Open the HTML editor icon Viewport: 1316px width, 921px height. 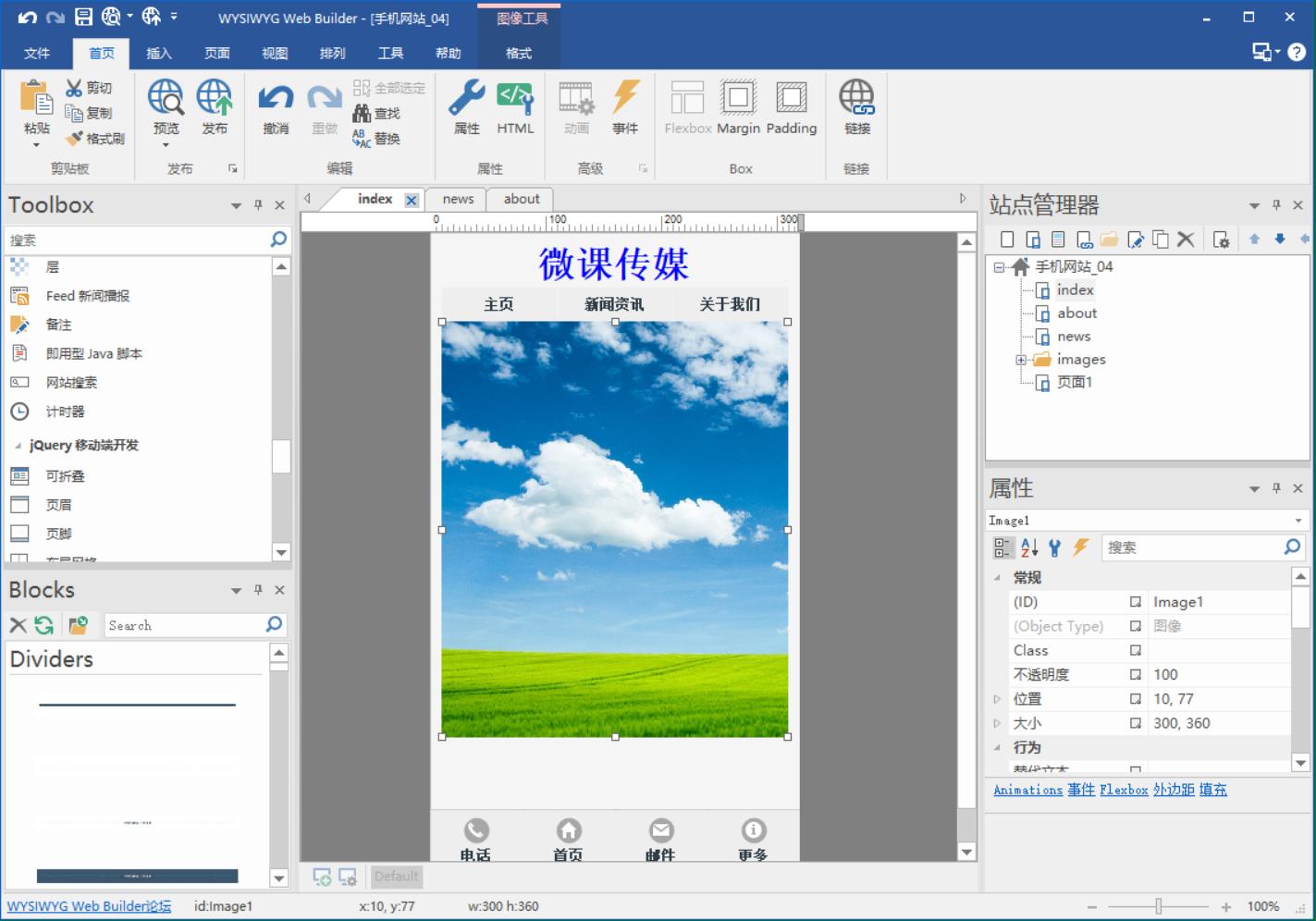(515, 99)
